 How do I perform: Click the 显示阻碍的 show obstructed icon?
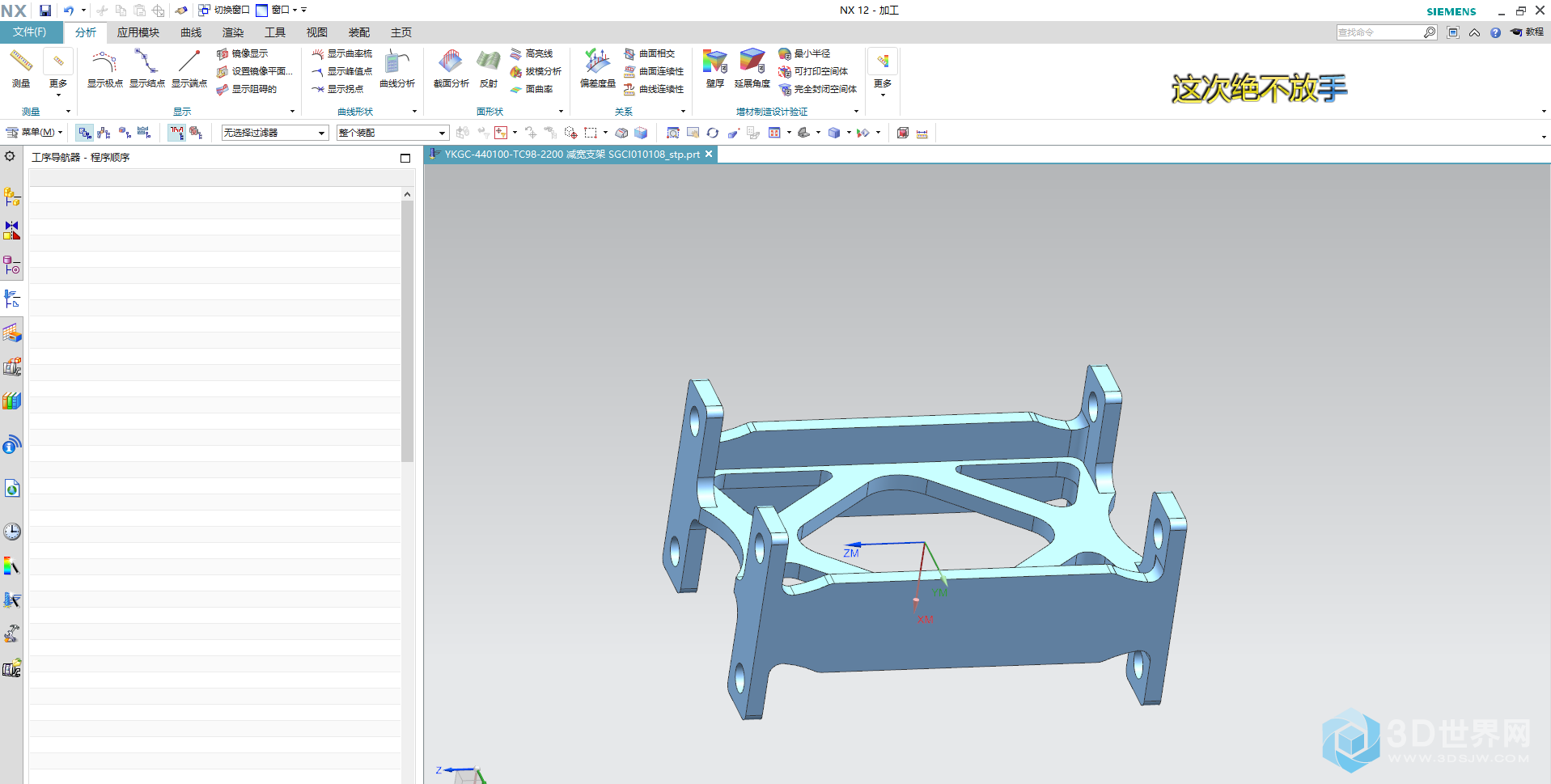[222, 89]
